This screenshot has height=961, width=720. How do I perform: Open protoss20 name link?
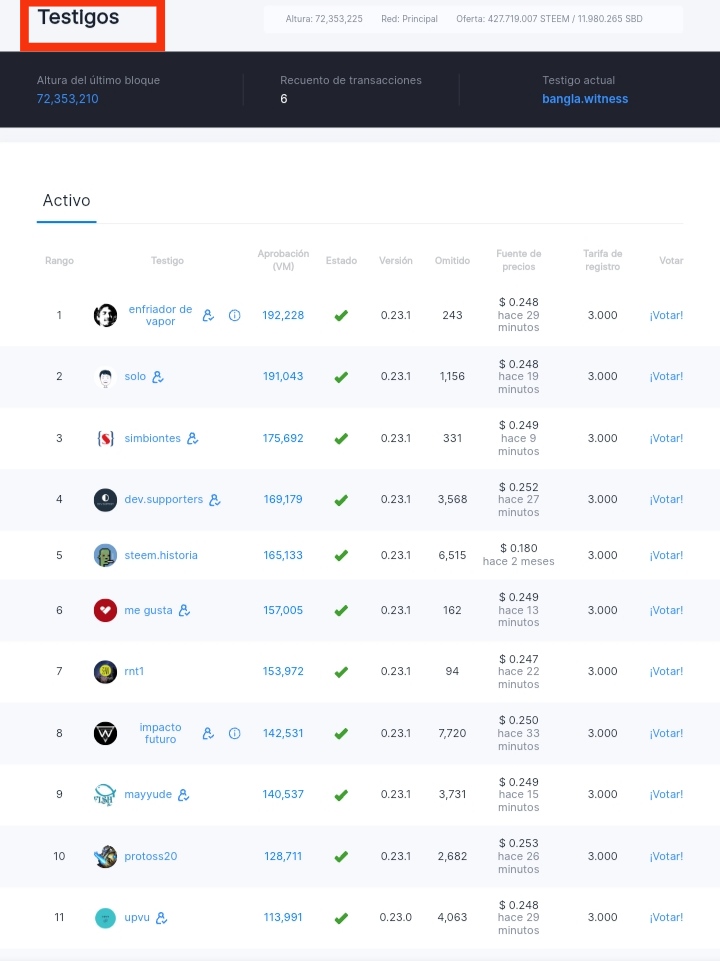coord(151,856)
